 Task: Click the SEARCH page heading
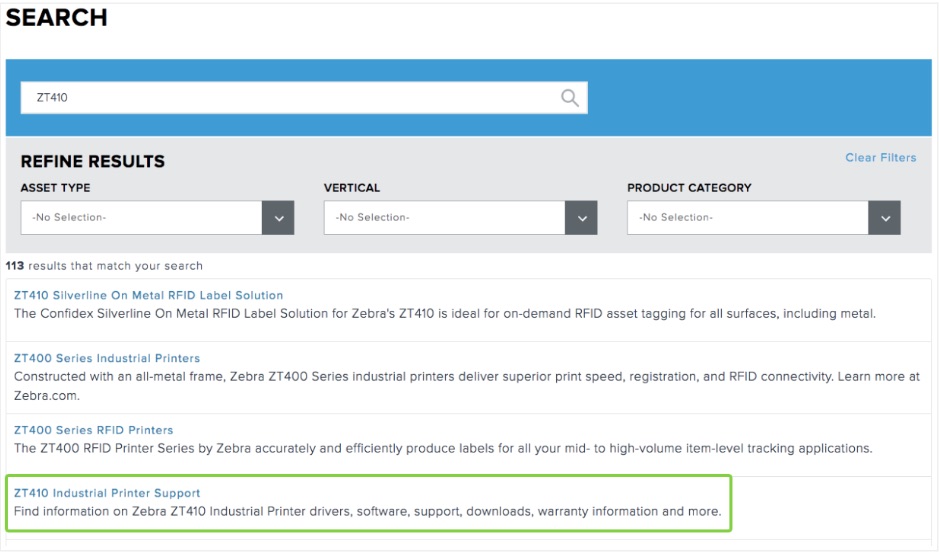coord(57,17)
